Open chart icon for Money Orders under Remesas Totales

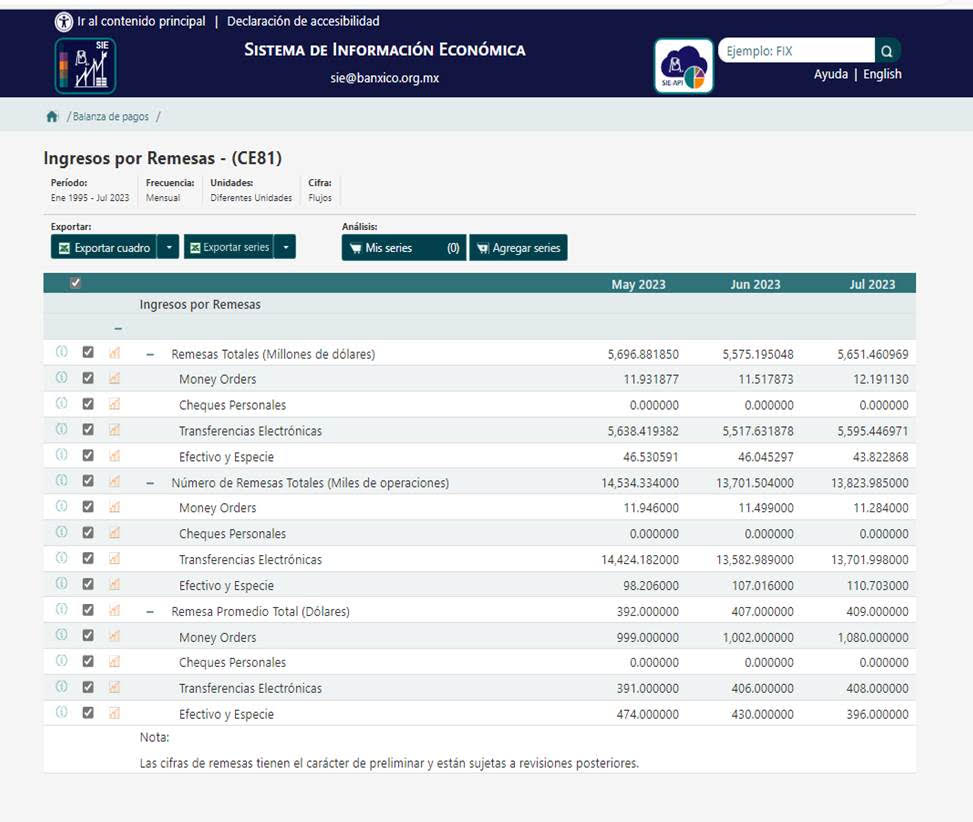[114, 378]
